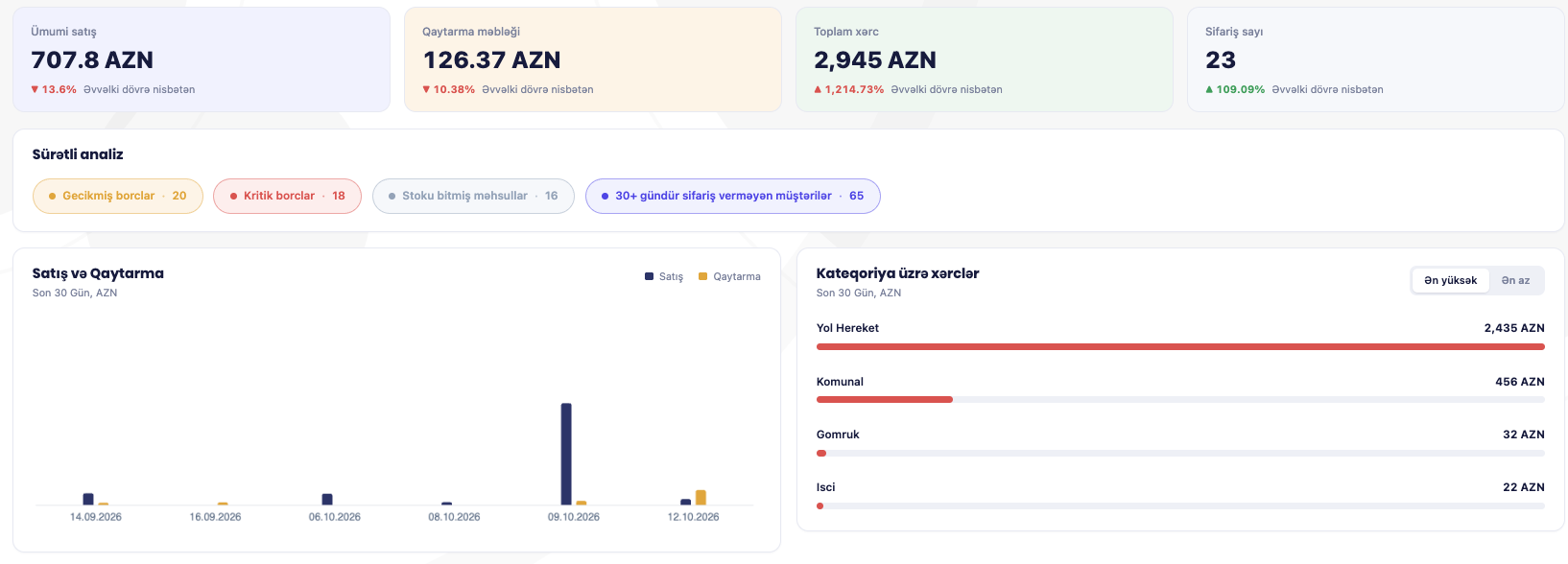
Task: Click the Kateqoriya üzrə xərclər title
Action: pos(897,273)
